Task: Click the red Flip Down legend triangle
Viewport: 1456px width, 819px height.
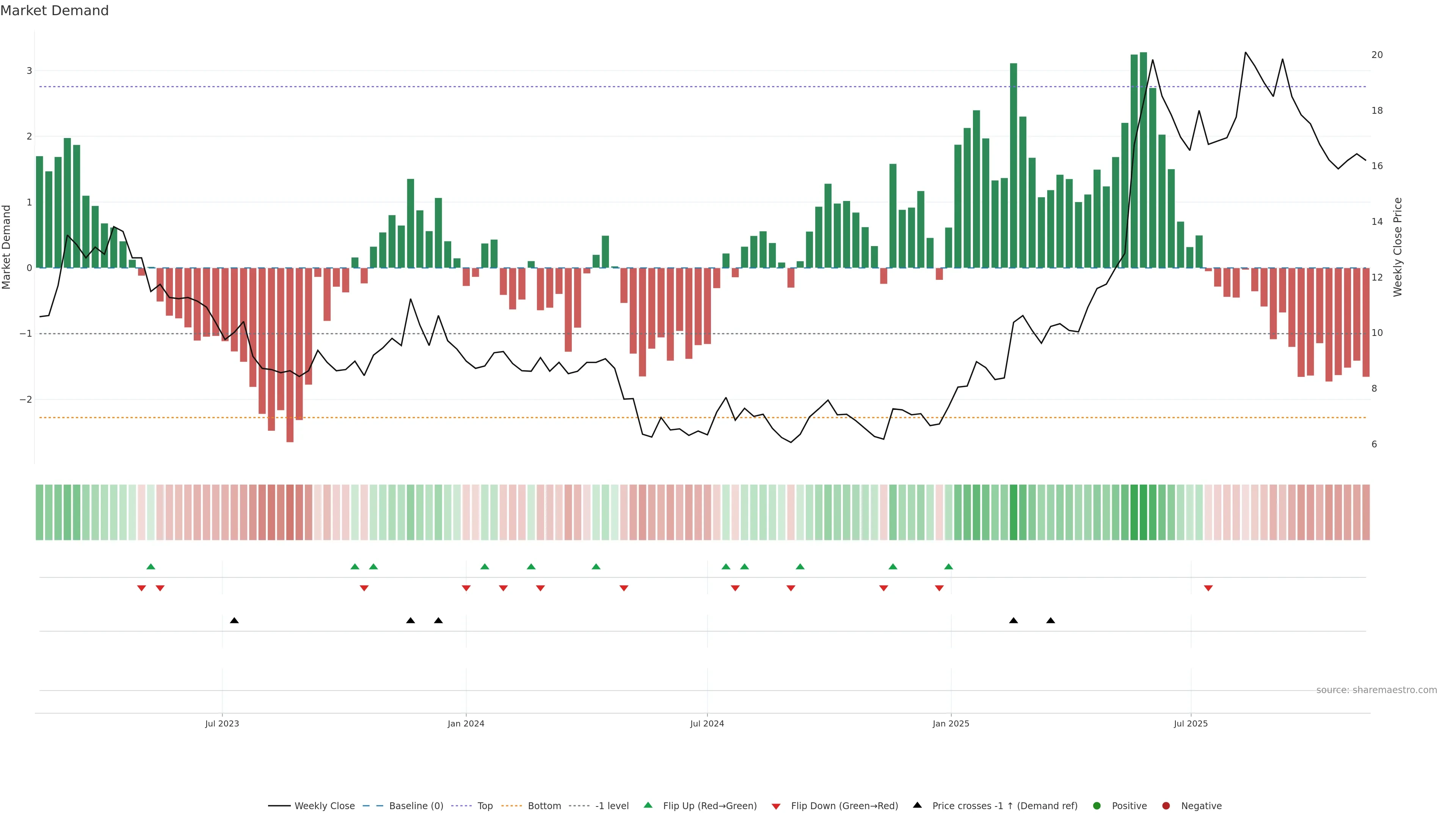Action: [x=776, y=806]
